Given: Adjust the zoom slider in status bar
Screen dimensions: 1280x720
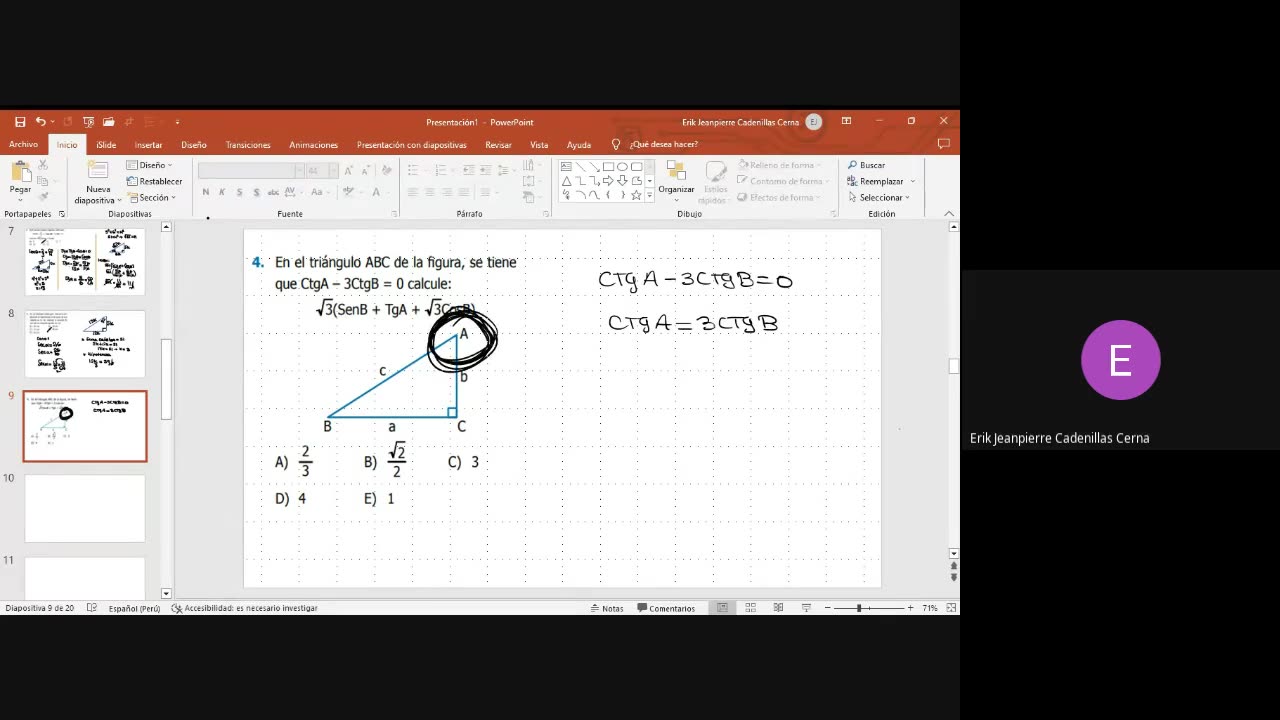Looking at the screenshot, I should pyautogui.click(x=859, y=608).
